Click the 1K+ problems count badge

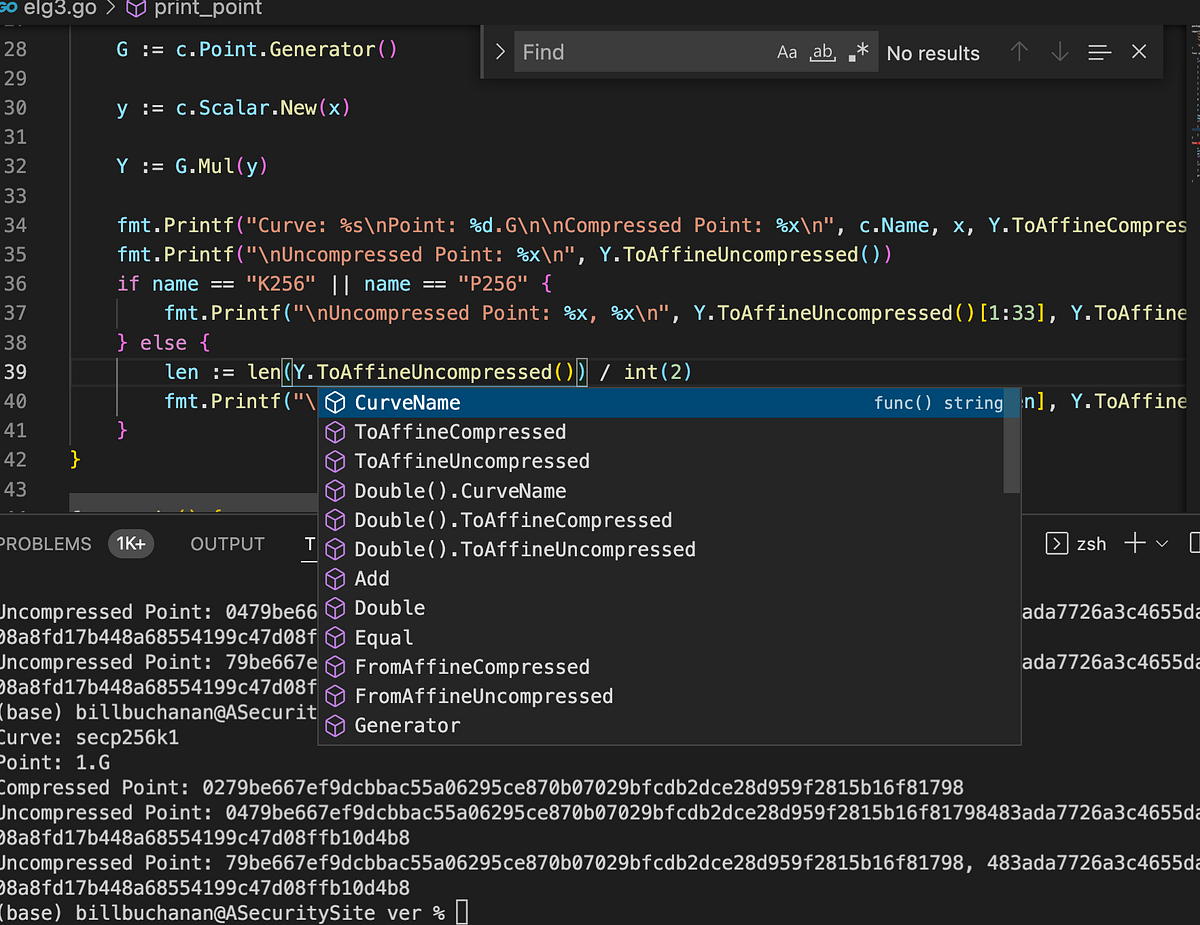[x=131, y=544]
